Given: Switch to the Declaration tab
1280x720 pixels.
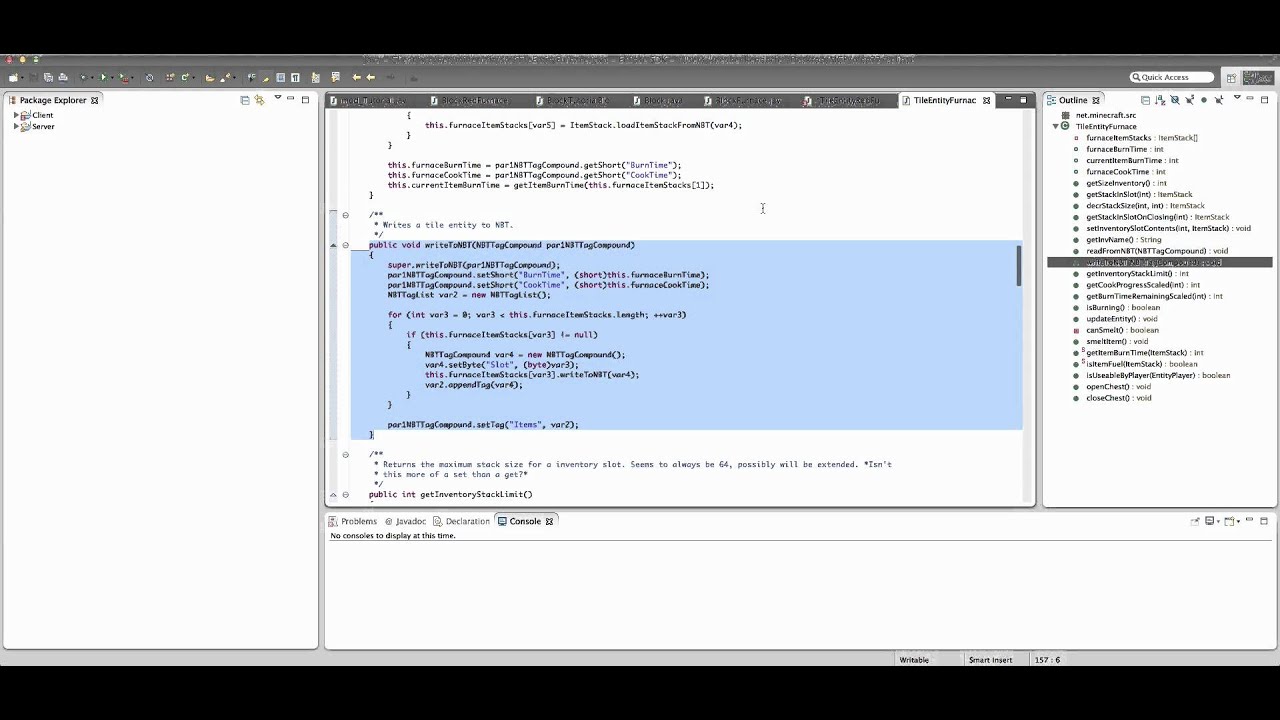Looking at the screenshot, I should [x=462, y=521].
